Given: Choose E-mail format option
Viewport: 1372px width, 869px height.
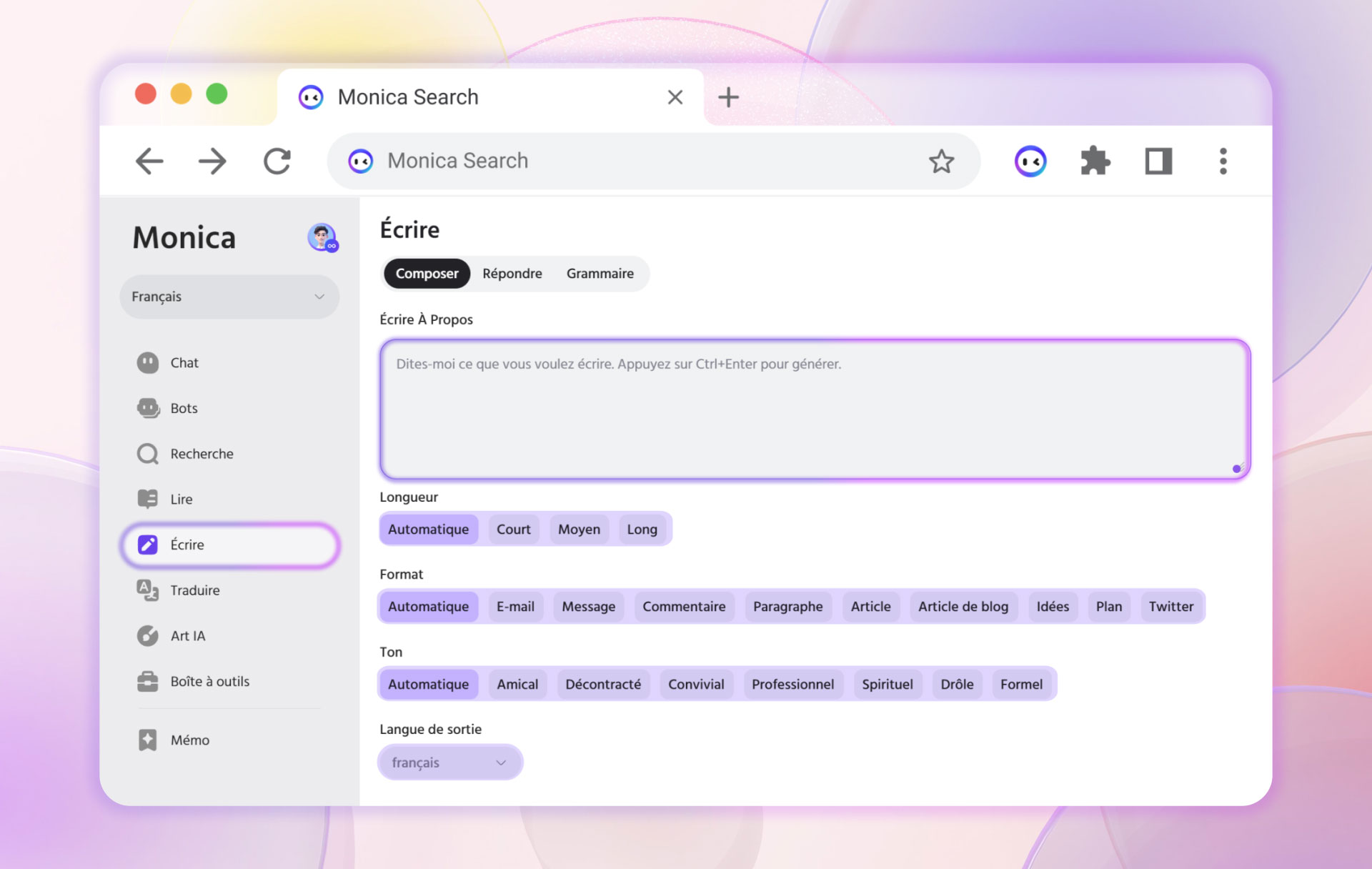Looking at the screenshot, I should [515, 607].
